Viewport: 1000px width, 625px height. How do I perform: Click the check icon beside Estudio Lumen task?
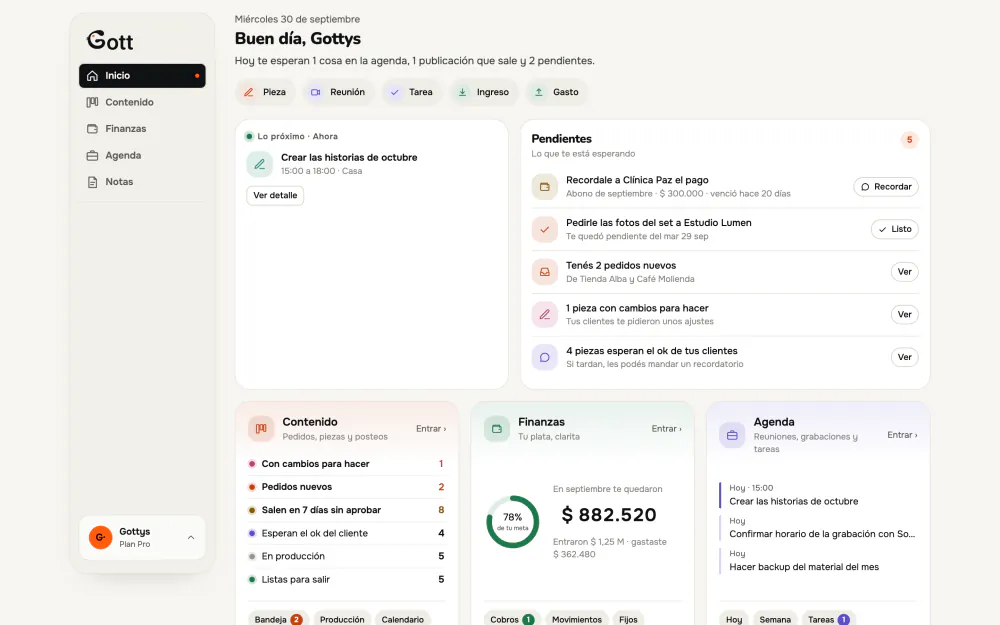tap(545, 230)
